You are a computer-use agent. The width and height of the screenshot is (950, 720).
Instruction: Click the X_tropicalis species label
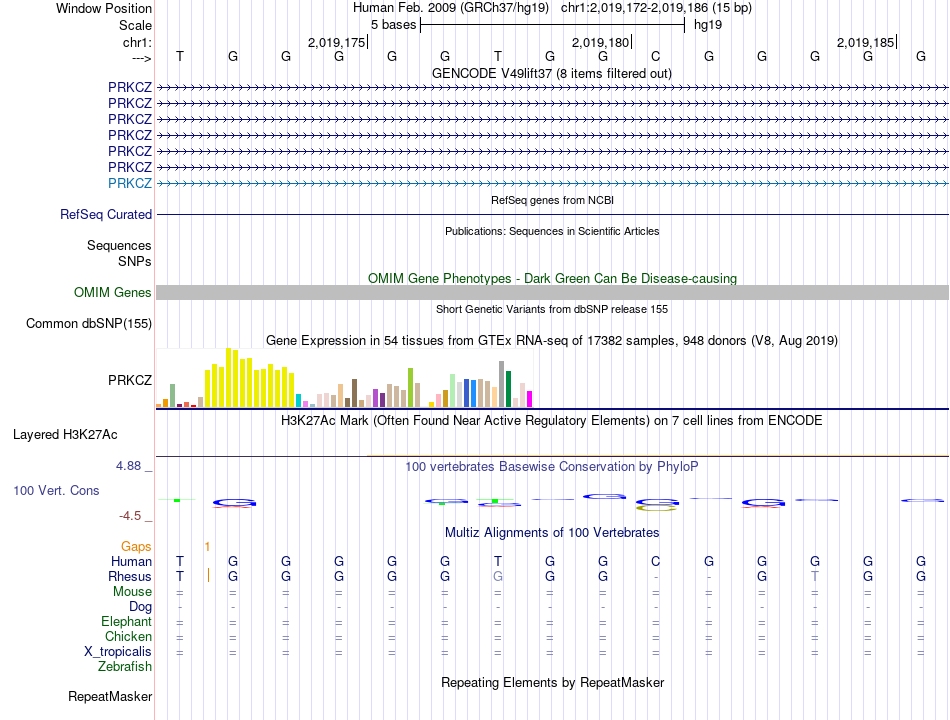118,652
